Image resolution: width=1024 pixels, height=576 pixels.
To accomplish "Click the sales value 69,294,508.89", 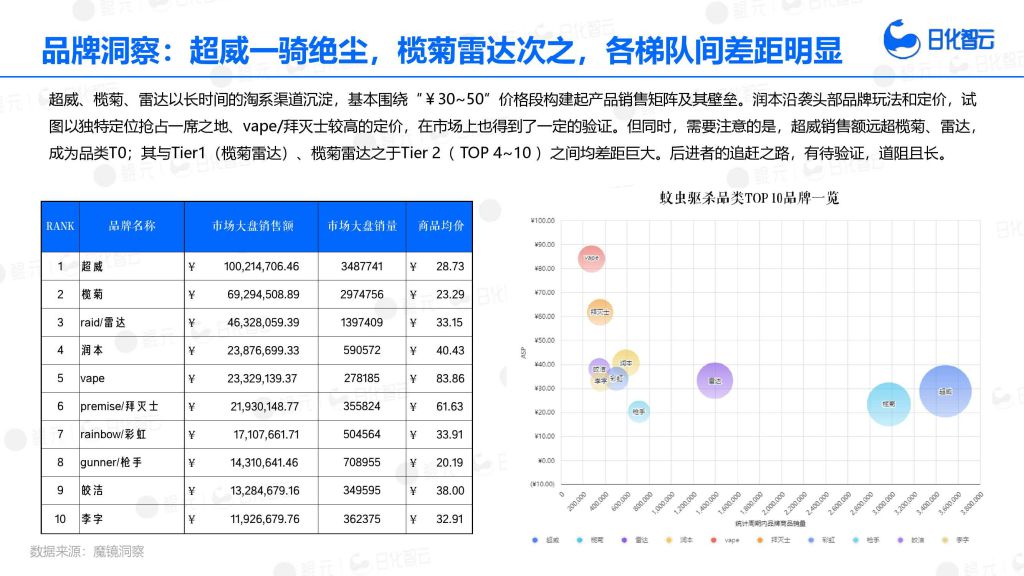I will (263, 295).
